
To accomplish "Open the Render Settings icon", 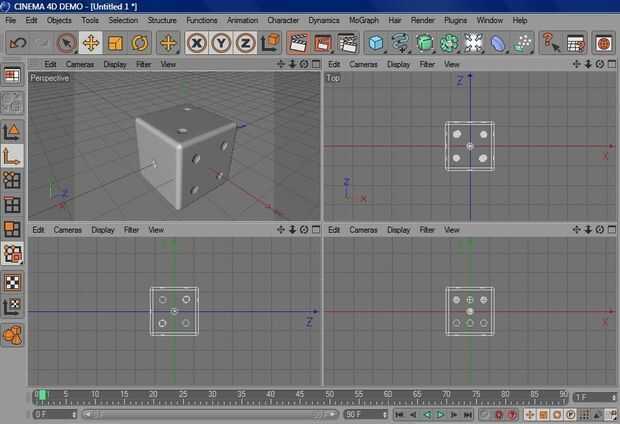I will [347, 43].
